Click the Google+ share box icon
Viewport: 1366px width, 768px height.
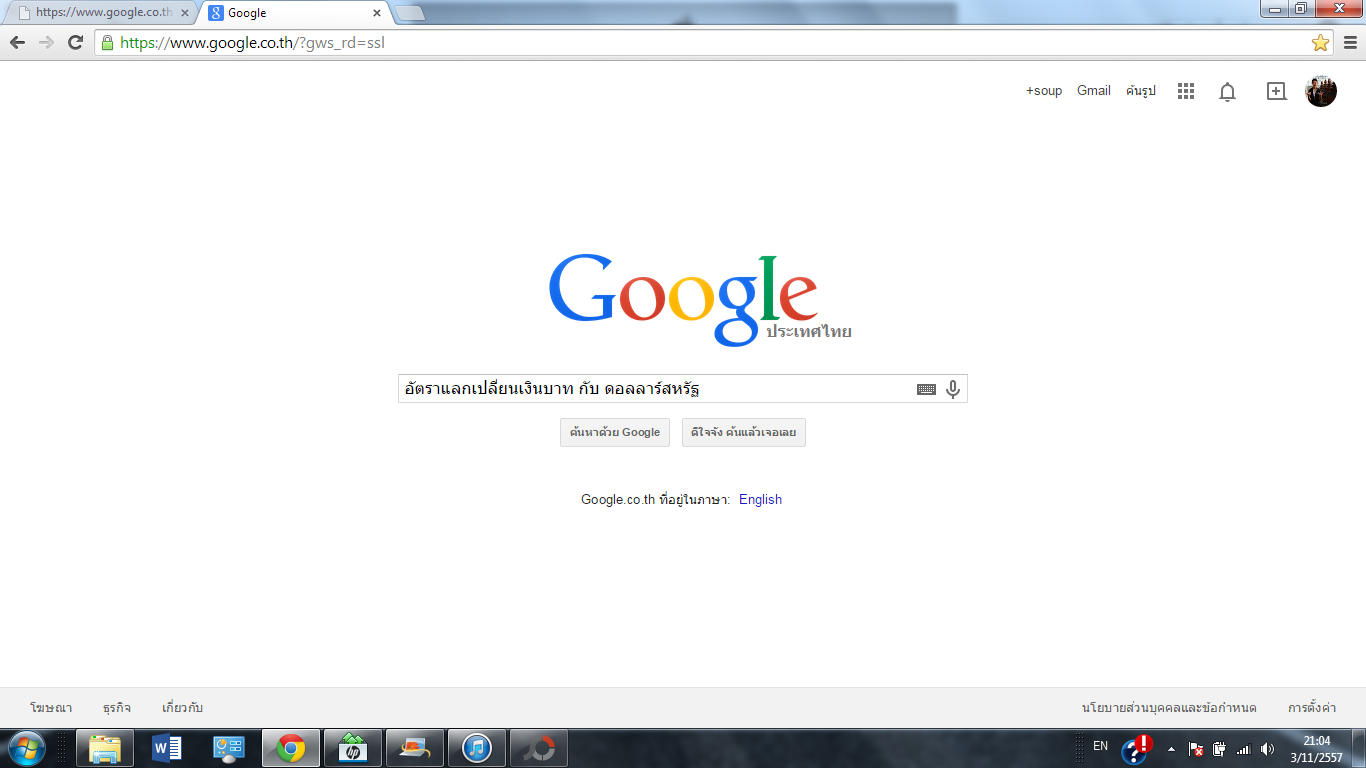(1276, 91)
